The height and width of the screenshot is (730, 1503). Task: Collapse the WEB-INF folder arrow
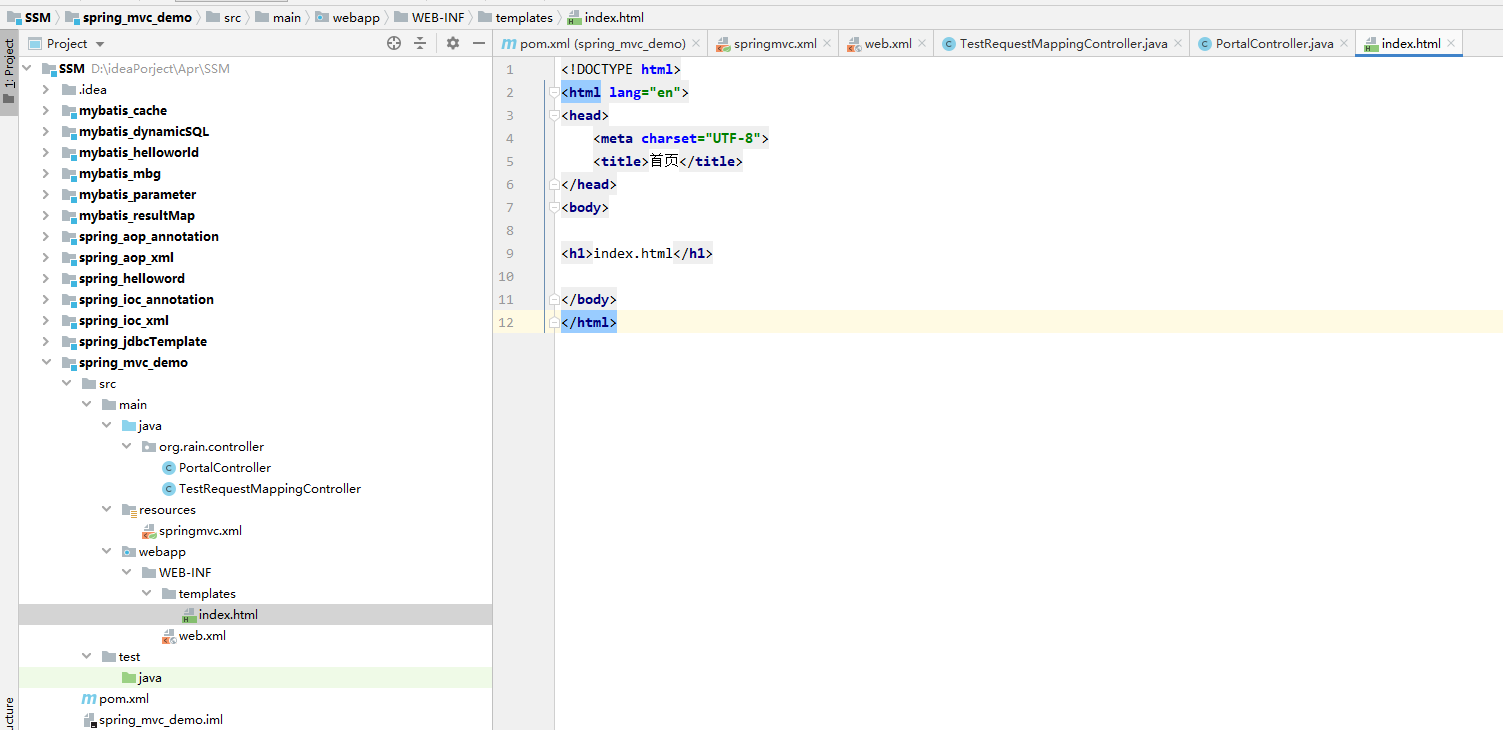pos(127,573)
